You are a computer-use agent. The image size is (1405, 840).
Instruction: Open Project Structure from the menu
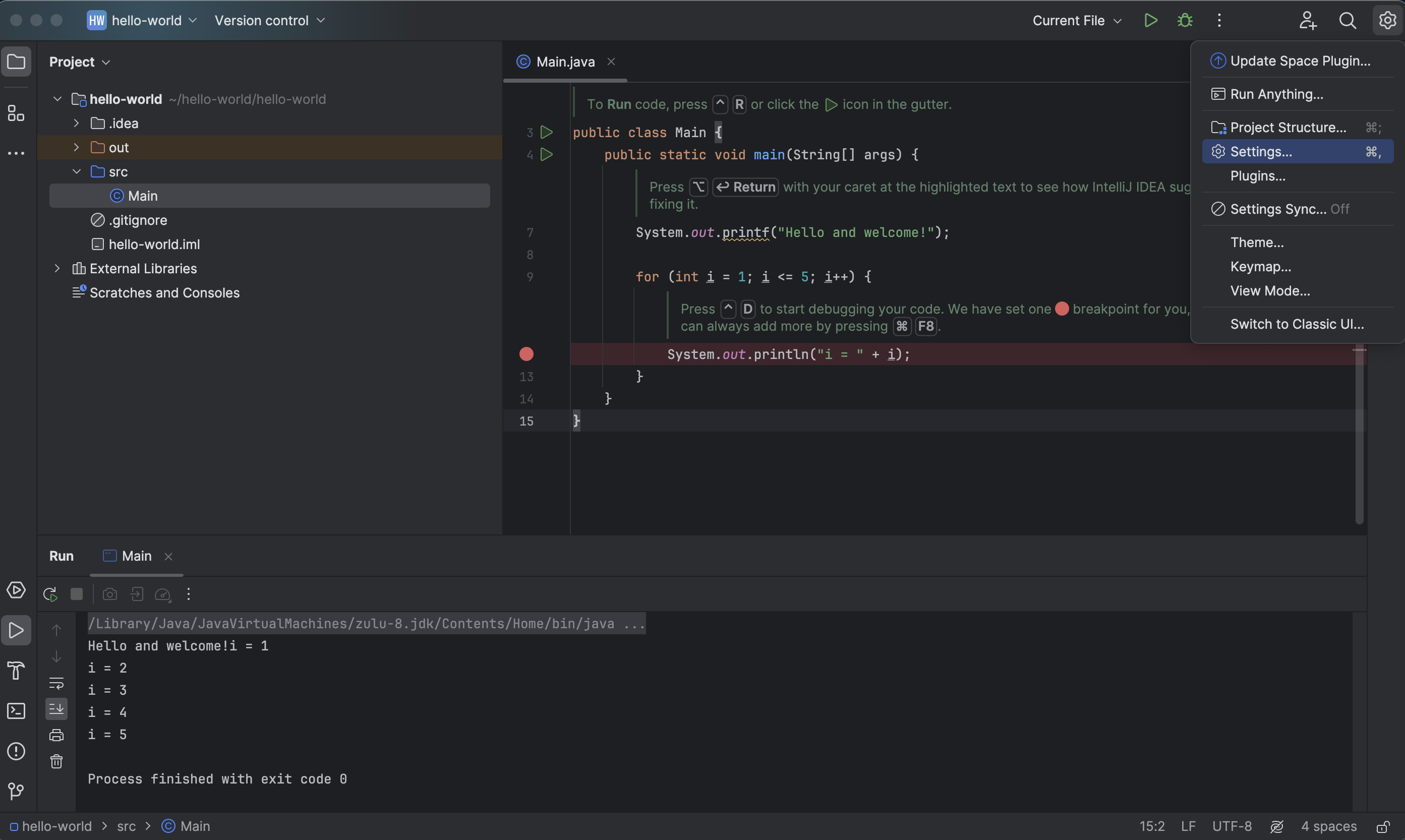point(1298,128)
